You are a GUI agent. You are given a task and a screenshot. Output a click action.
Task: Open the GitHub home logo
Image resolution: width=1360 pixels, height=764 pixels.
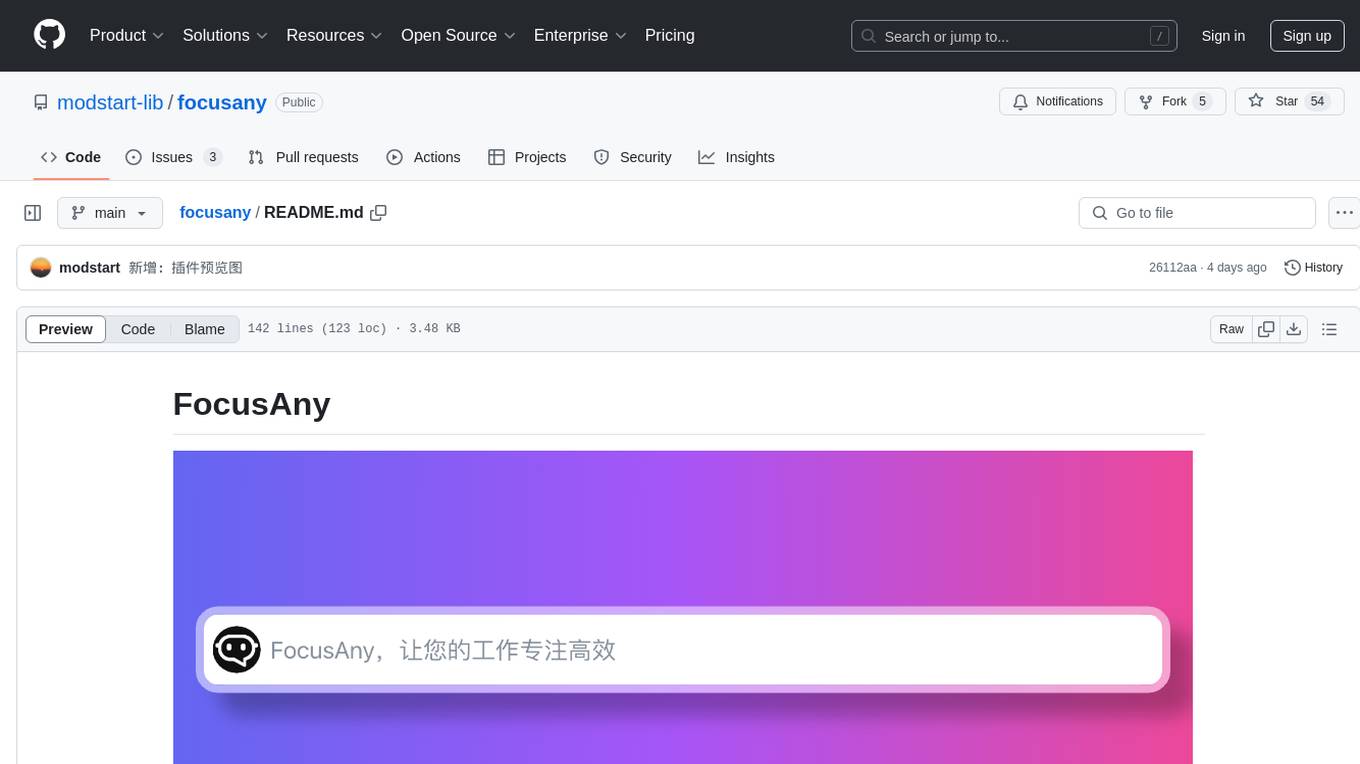[x=49, y=35]
